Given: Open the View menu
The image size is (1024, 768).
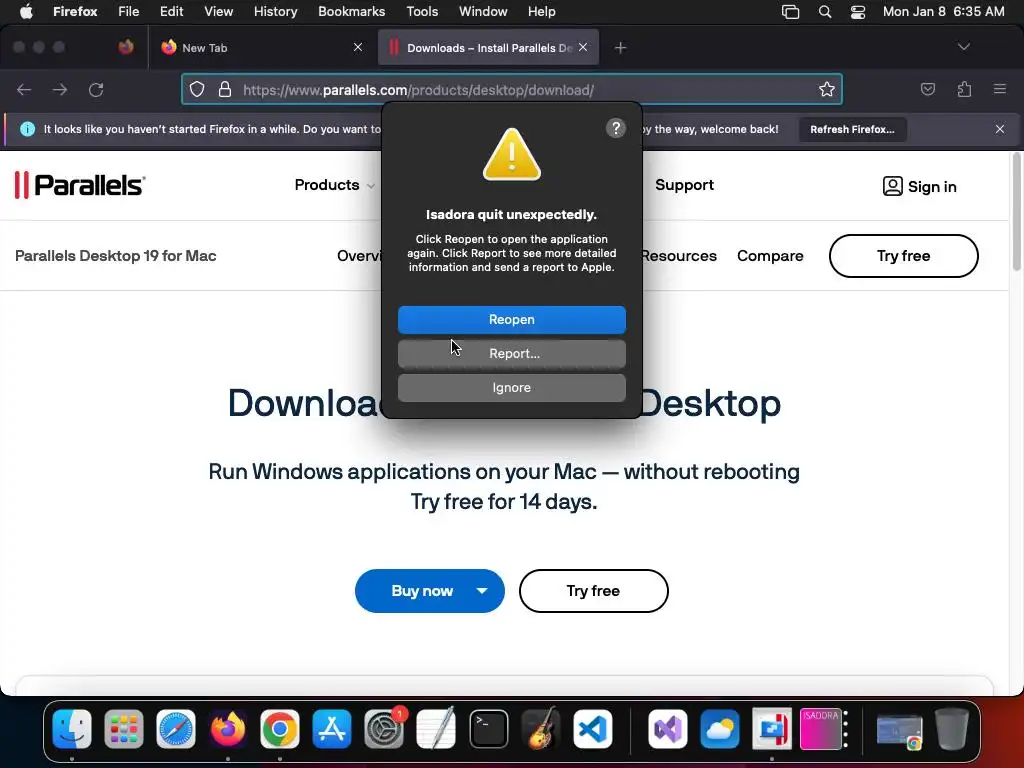Looking at the screenshot, I should coord(218,11).
